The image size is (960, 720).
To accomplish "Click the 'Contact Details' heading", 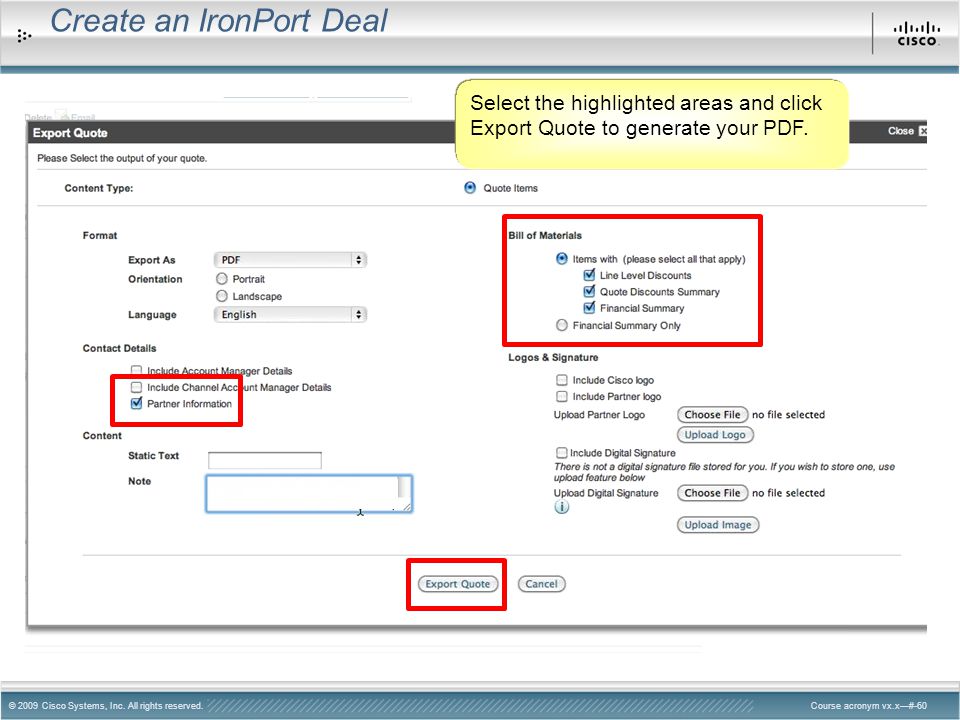I will pos(119,348).
